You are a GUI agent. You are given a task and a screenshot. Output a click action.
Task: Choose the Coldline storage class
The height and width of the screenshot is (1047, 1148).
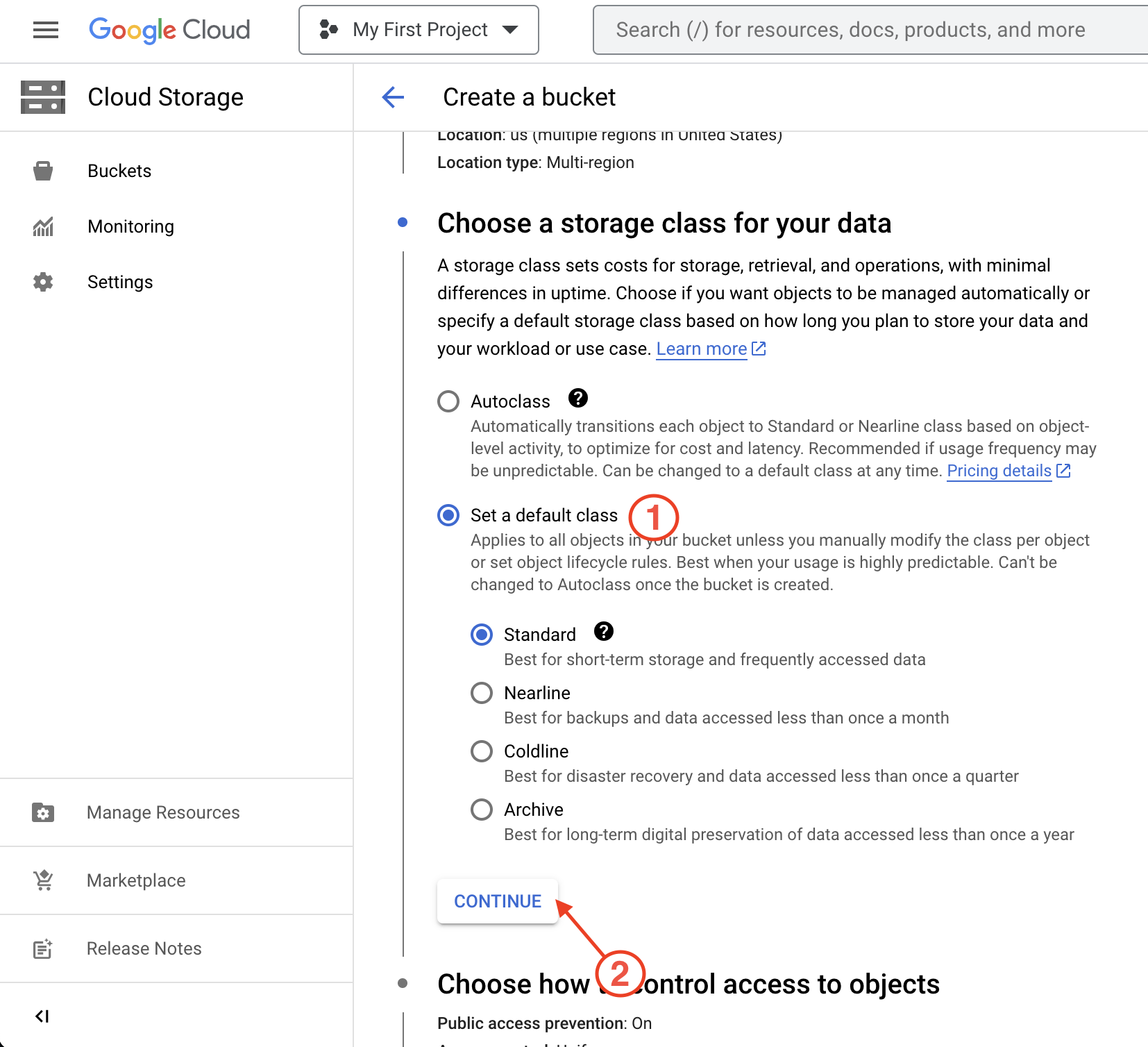[482, 751]
